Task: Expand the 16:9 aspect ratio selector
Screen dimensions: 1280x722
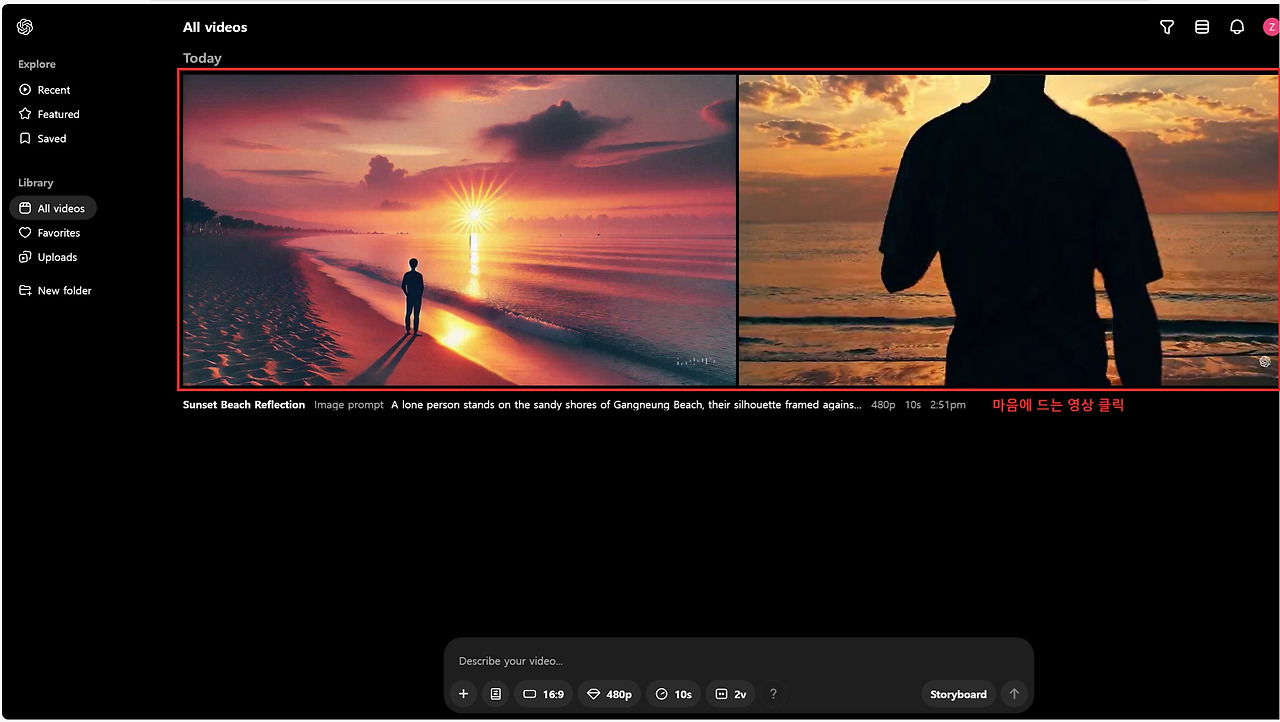Action: coord(544,694)
